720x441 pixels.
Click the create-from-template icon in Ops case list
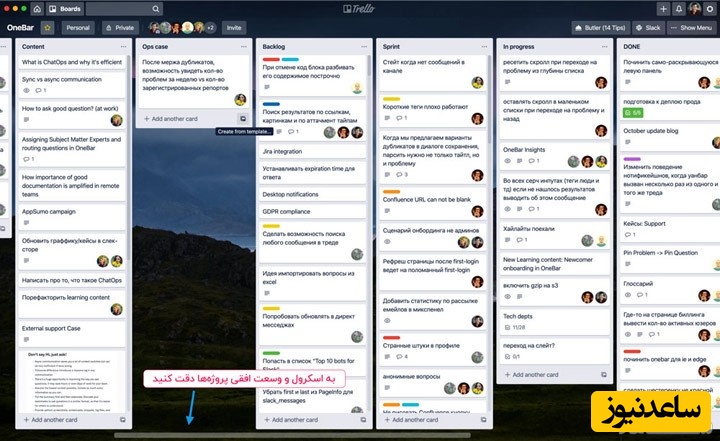click(x=243, y=118)
